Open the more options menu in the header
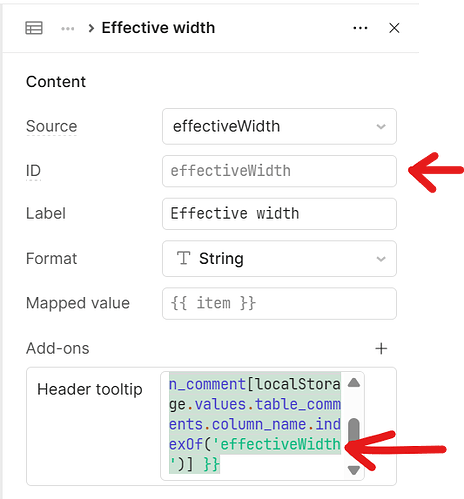This screenshot has width=464, height=499. [x=360, y=28]
